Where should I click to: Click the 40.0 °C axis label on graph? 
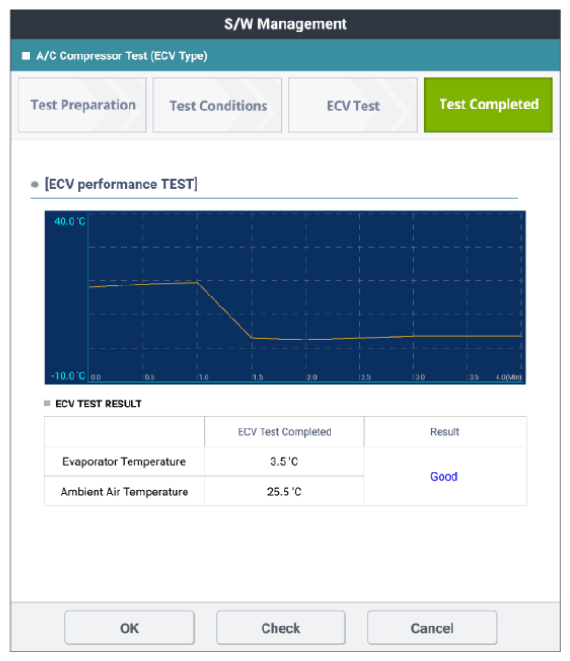click(x=70, y=221)
